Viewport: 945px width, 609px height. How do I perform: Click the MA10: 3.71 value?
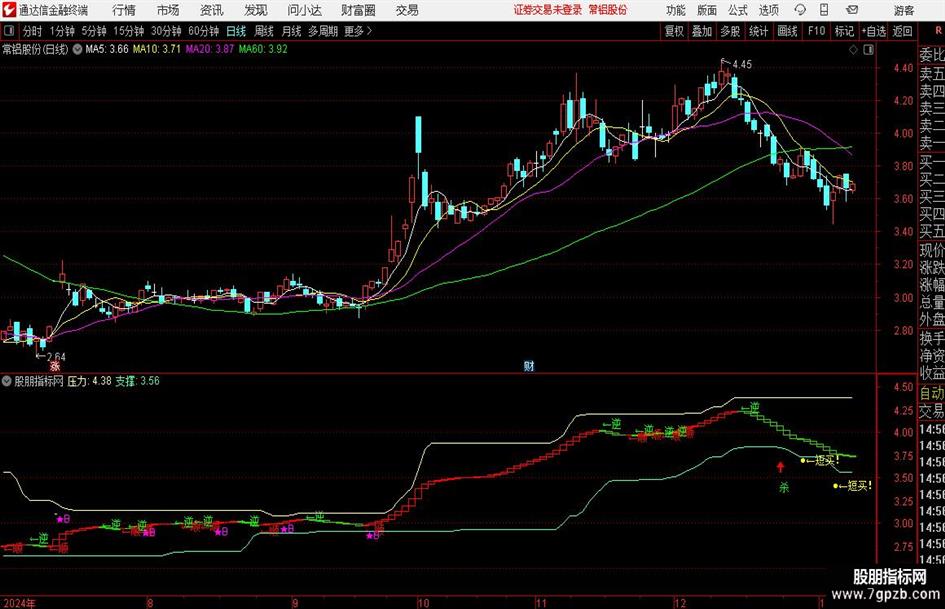tap(157, 49)
